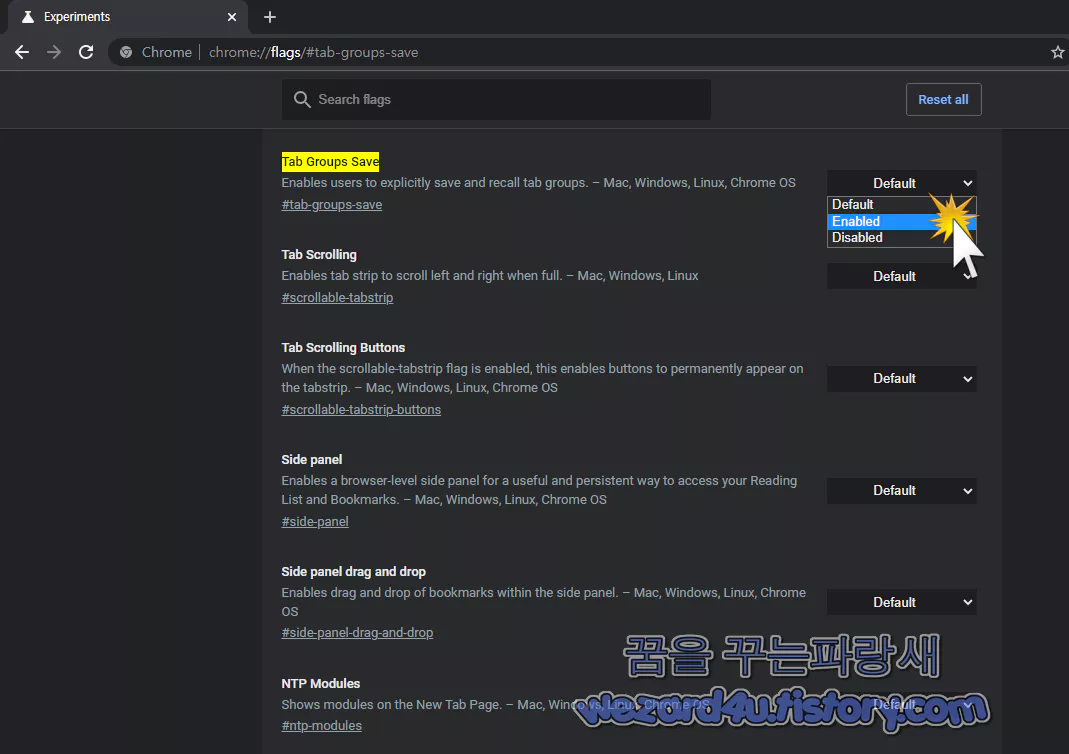The image size is (1069, 754).
Task: Click the back navigation arrow
Action: tap(22, 52)
